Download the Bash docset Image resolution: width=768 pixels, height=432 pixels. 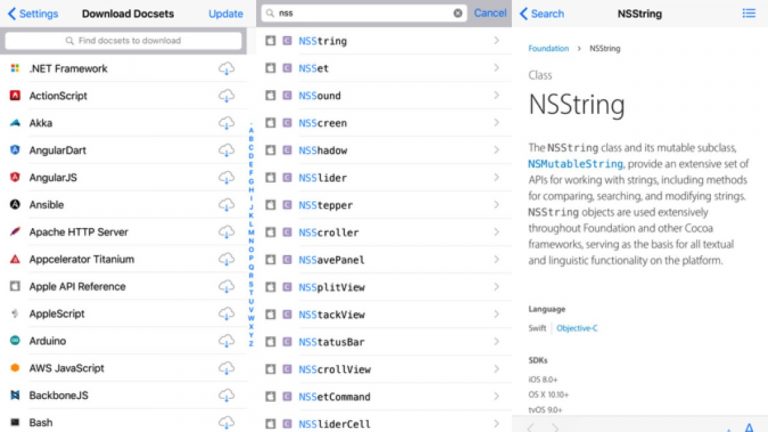(x=226, y=422)
